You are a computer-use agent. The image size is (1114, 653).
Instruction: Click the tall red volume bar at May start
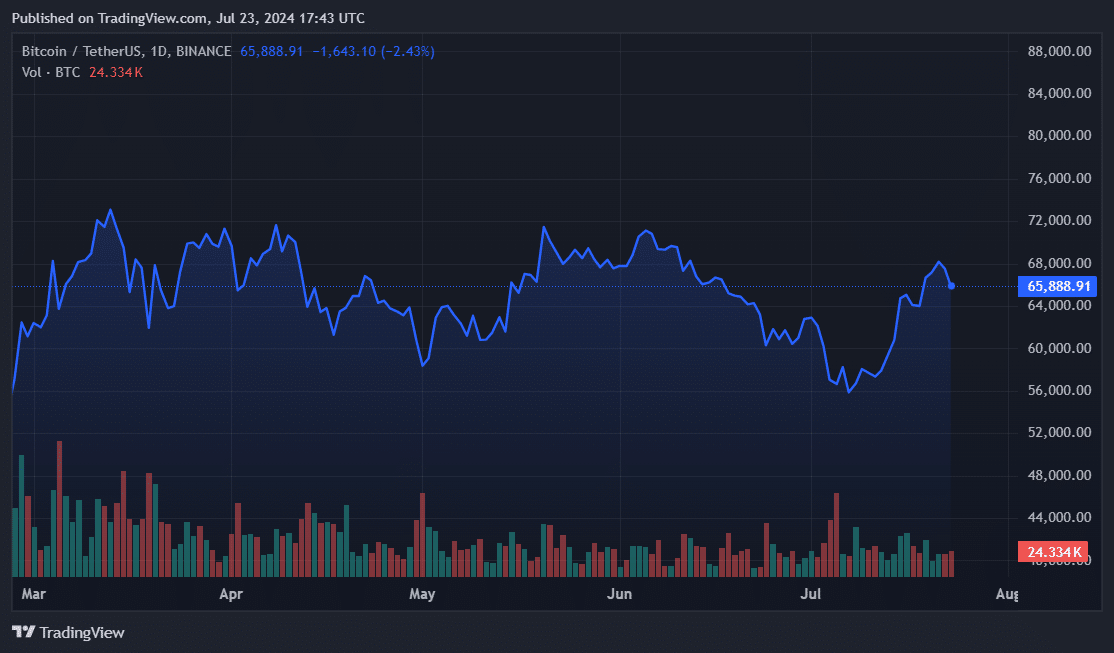click(x=423, y=534)
